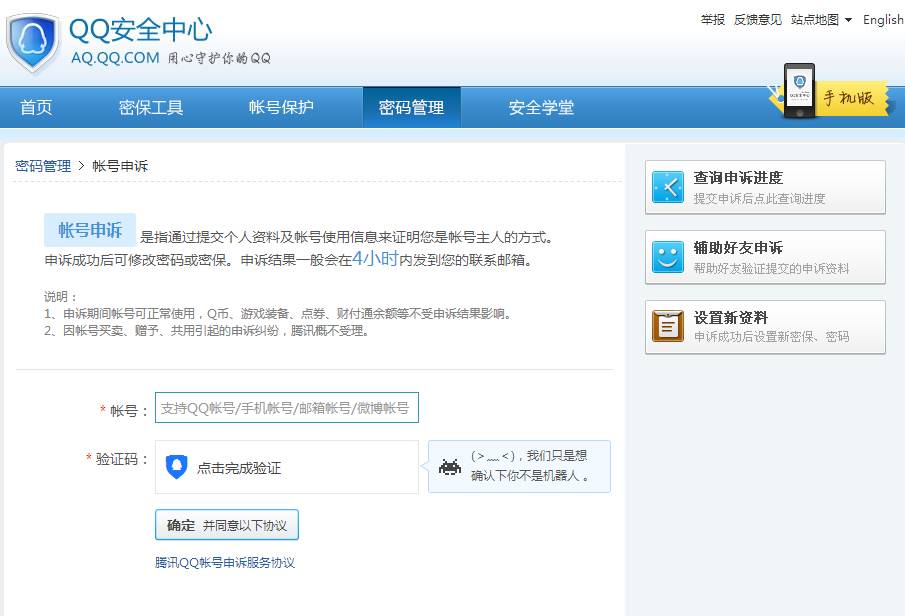Click 帐号申诉 breadcrumb text
The height and width of the screenshot is (616, 905).
pos(120,166)
